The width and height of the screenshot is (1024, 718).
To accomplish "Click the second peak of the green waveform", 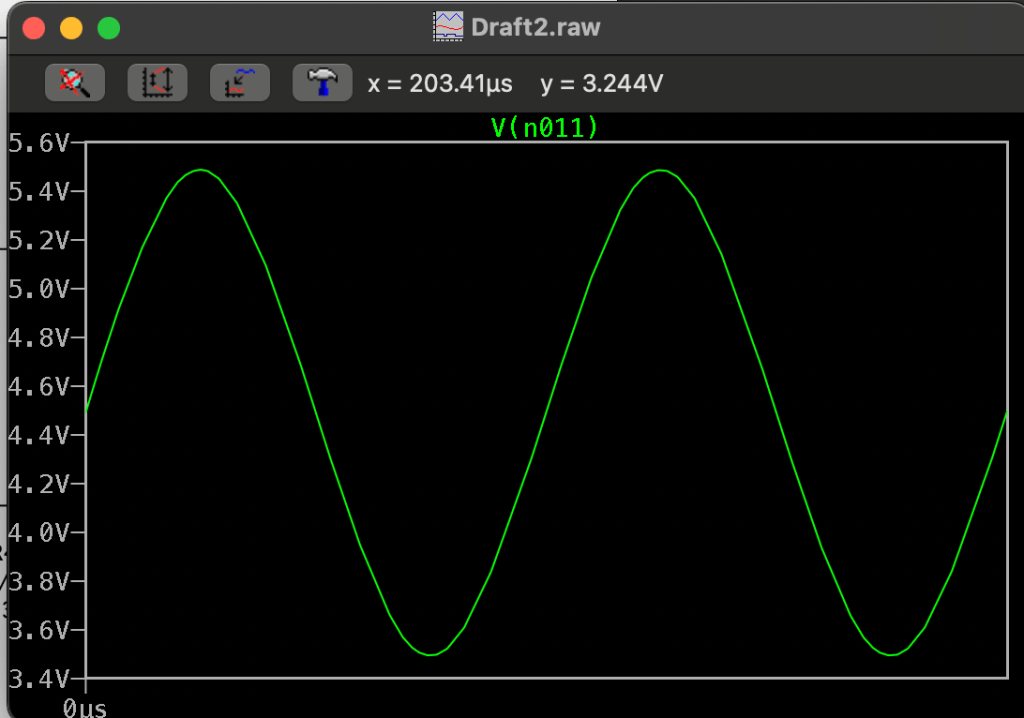I will click(661, 170).
